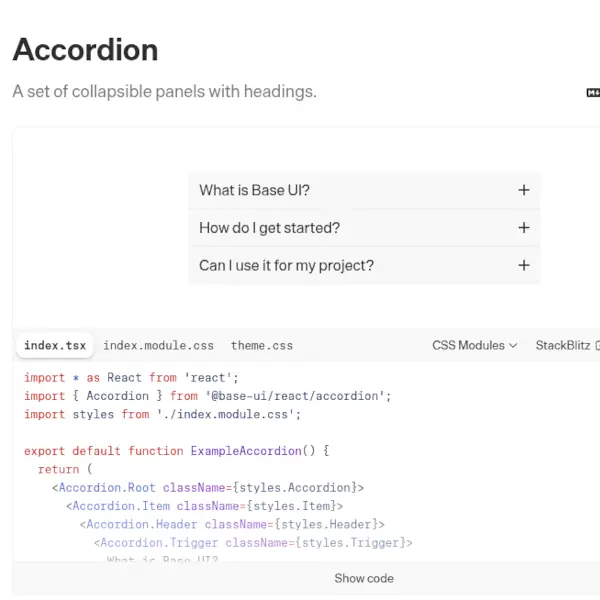Click the Accordion page heading

click(x=85, y=50)
